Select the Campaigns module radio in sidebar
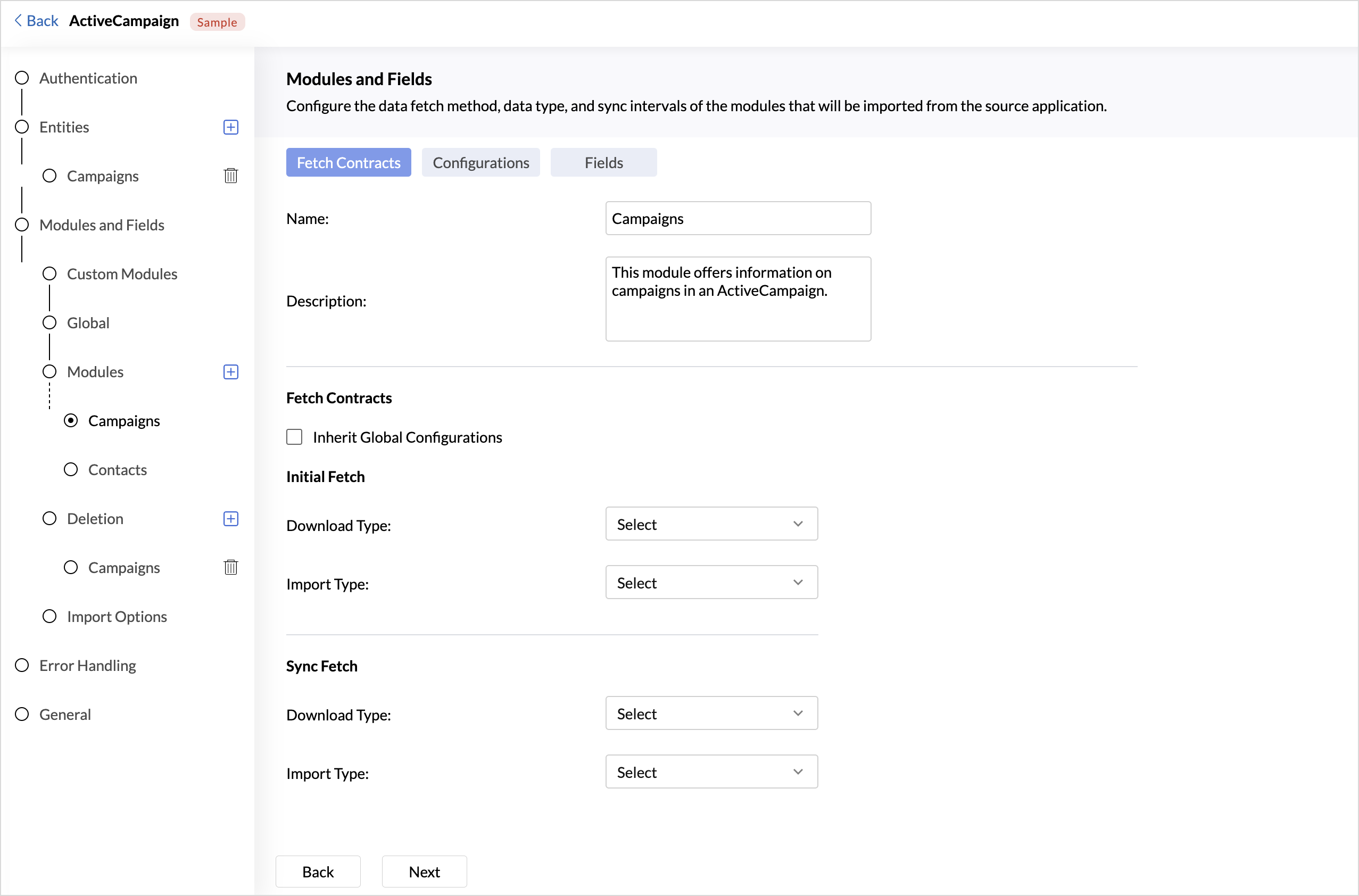The image size is (1359, 896). (71, 420)
